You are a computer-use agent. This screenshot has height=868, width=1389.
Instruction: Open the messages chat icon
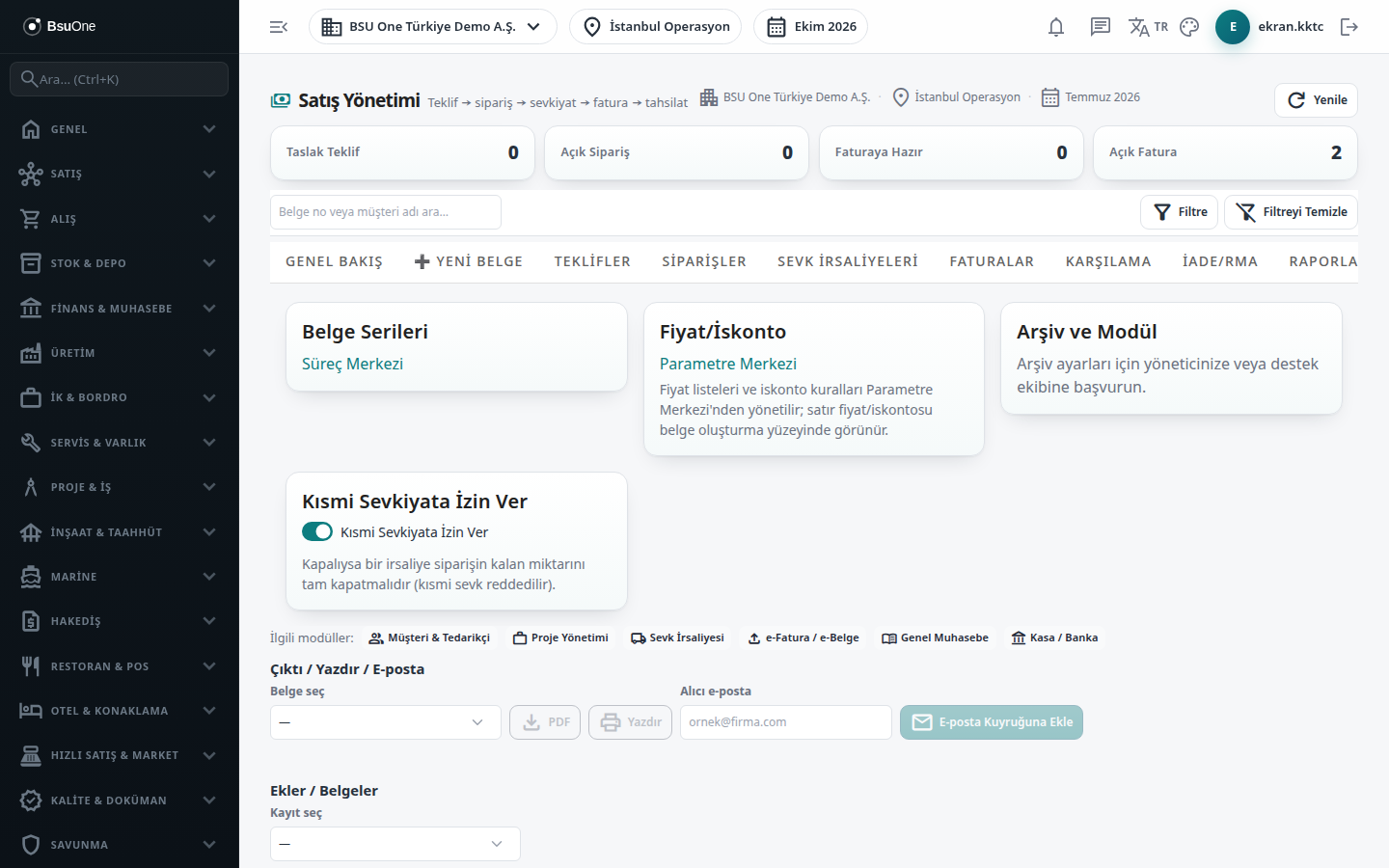pyautogui.click(x=1101, y=27)
